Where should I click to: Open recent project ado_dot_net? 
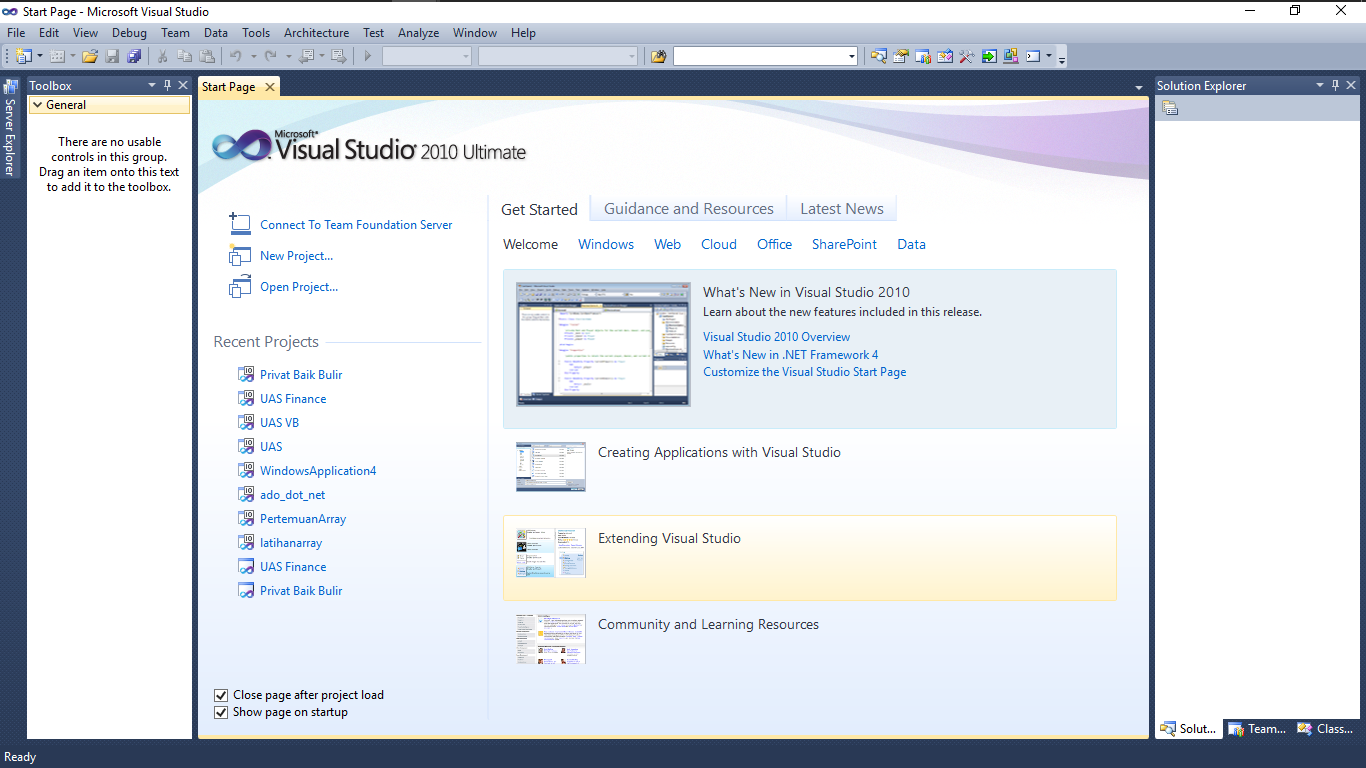292,495
